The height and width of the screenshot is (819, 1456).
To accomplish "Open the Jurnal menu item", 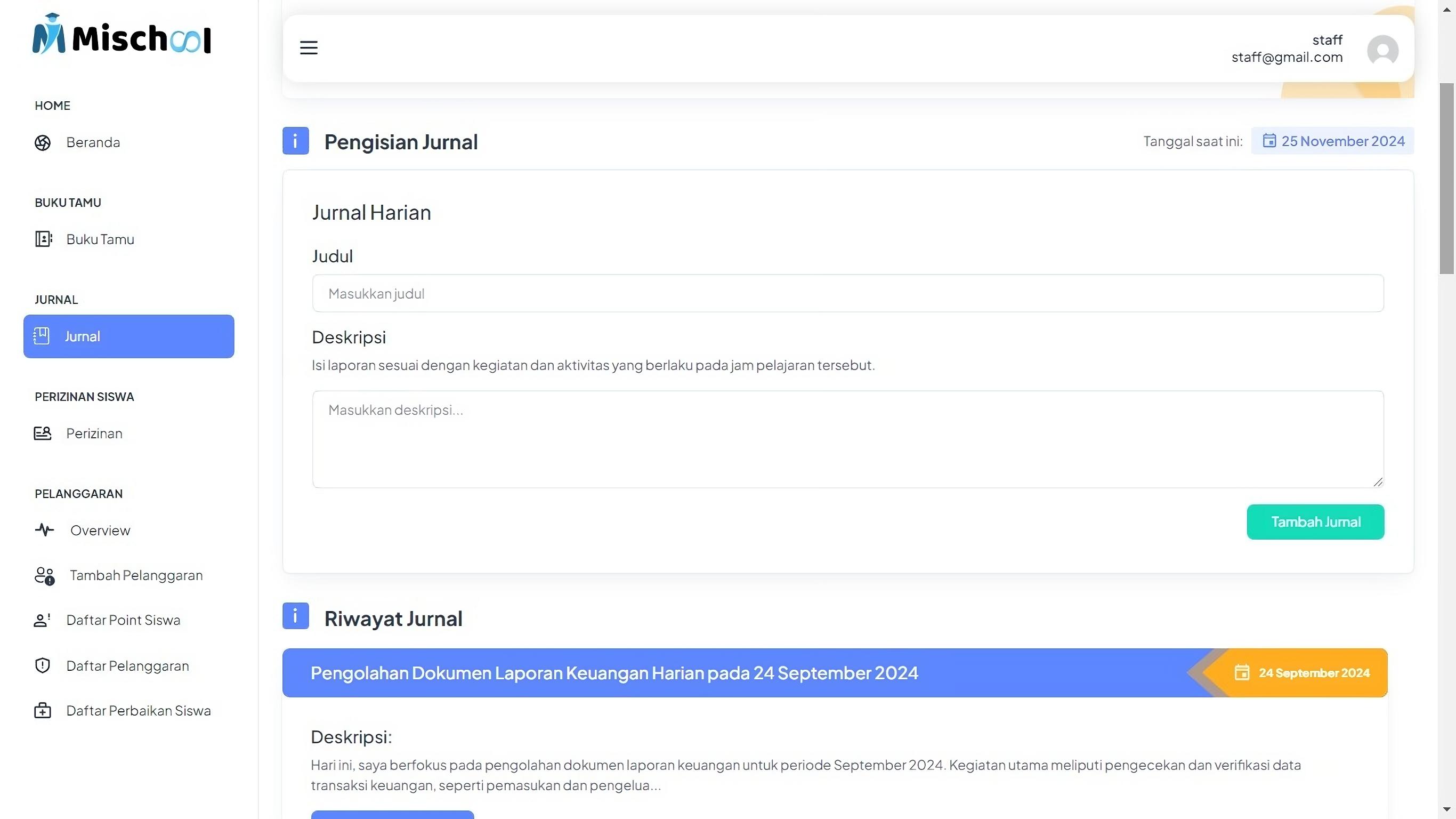I will 129,336.
